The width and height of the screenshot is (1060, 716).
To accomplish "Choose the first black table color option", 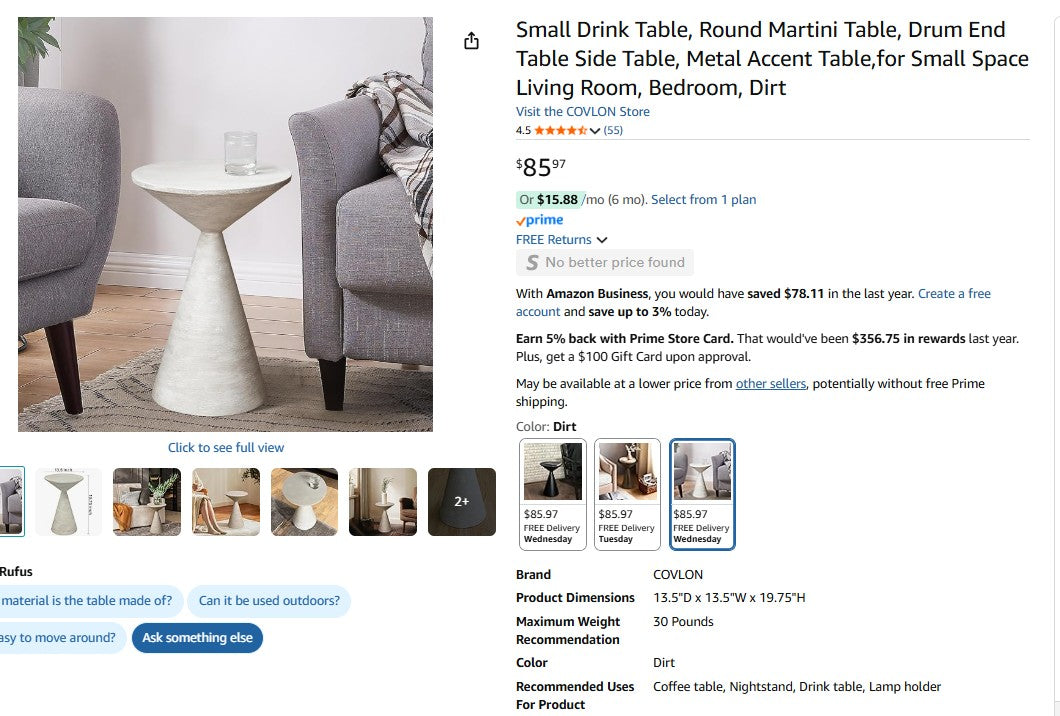I will click(553, 494).
